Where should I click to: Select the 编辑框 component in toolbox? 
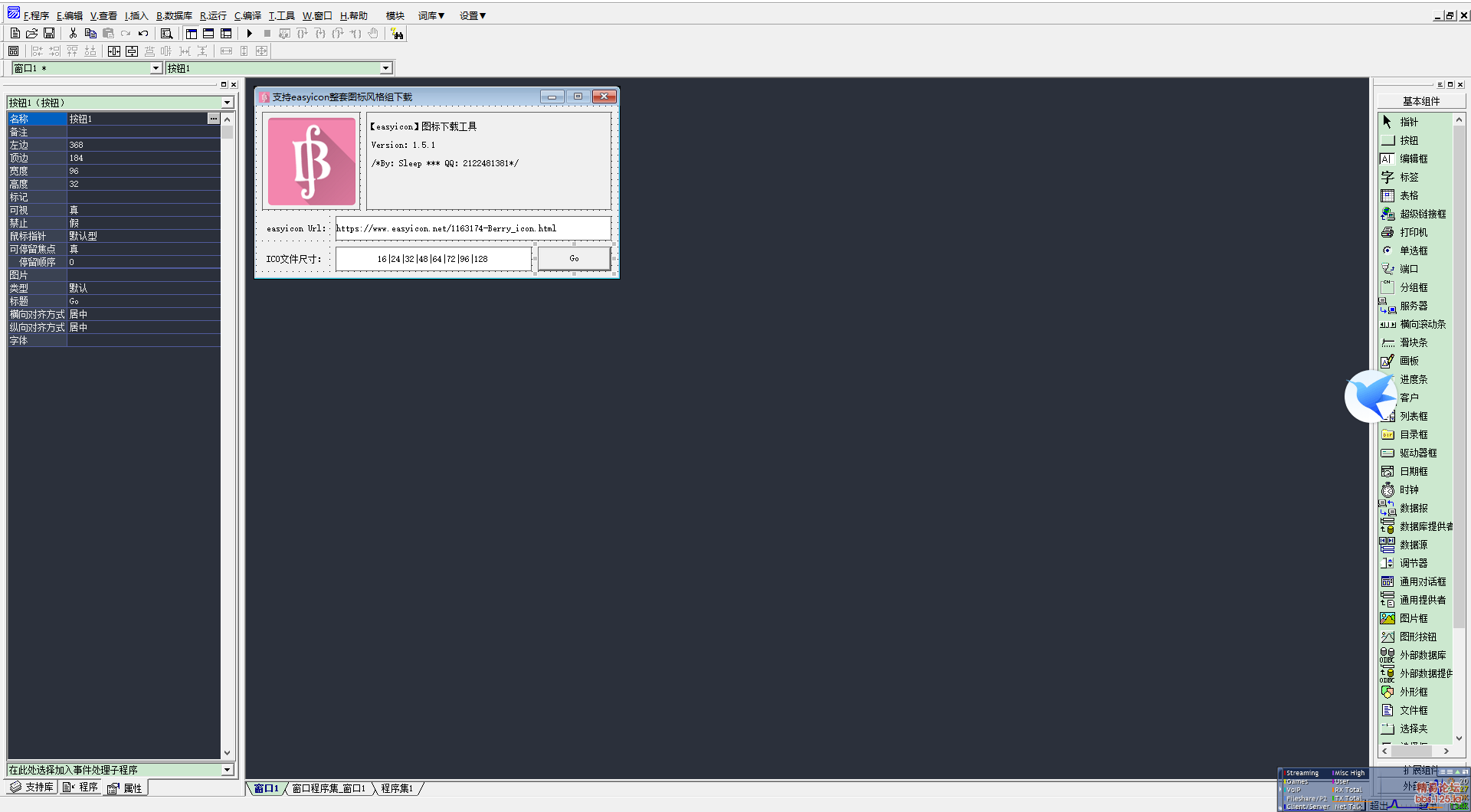click(1413, 159)
